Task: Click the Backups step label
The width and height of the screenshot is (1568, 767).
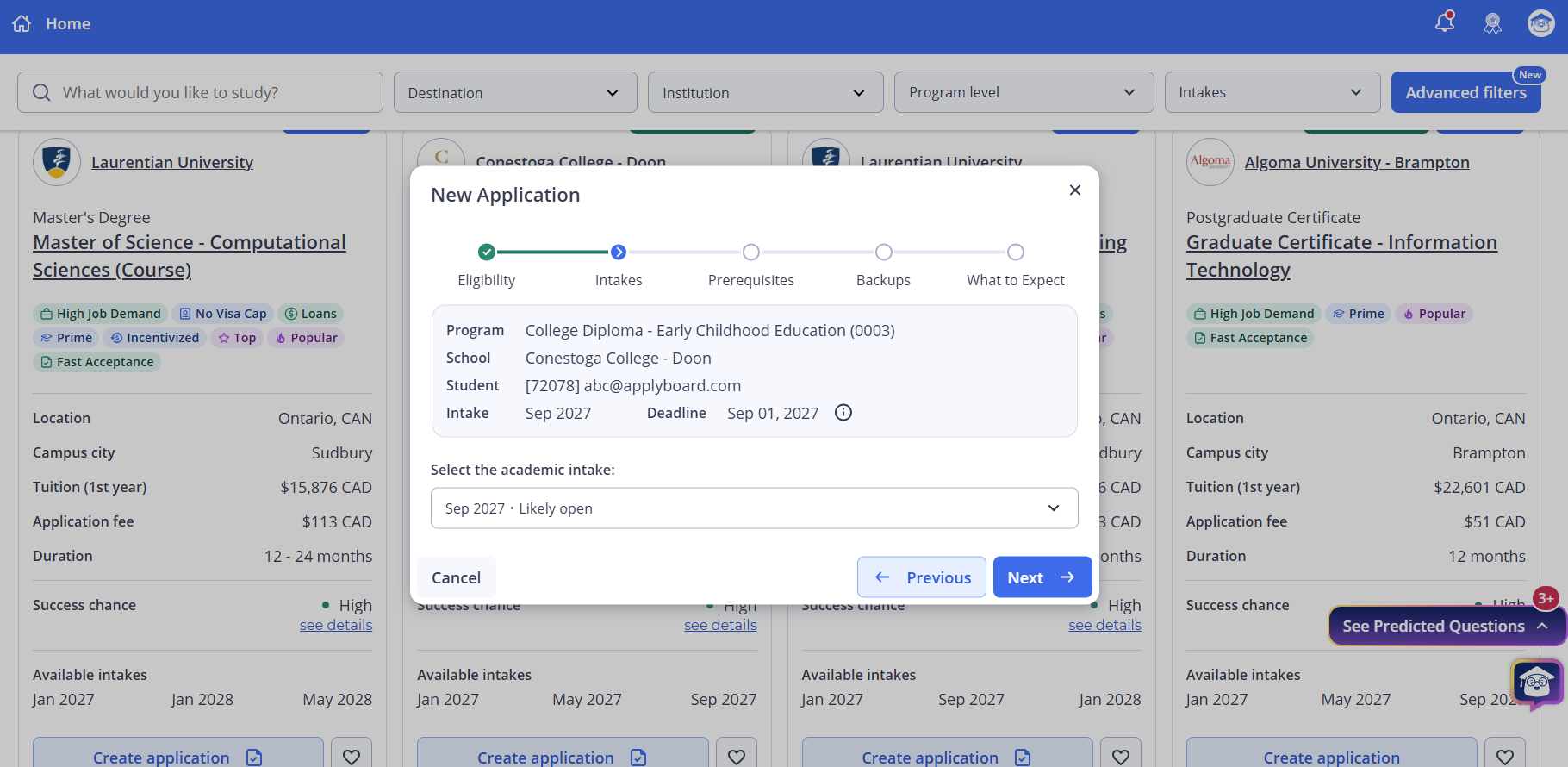Action: (x=883, y=280)
